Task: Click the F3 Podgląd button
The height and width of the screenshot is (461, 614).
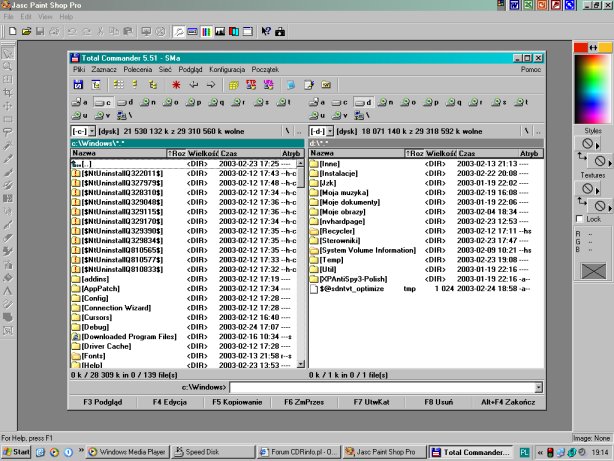Action: click(103, 402)
